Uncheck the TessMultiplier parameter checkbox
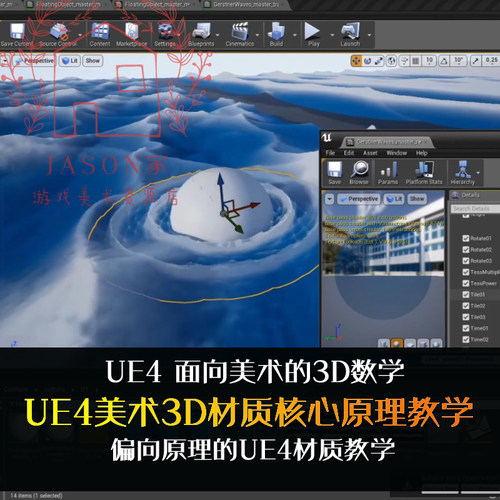The width and height of the screenshot is (500, 500). 466,272
